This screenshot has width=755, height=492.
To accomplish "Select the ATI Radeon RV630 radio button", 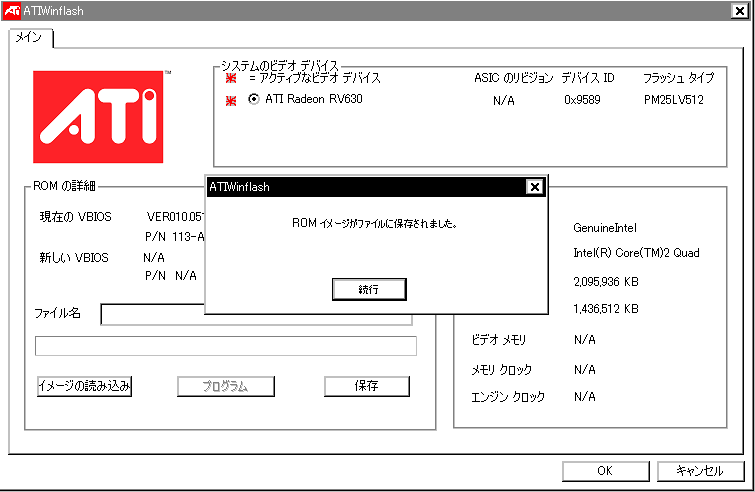I will (253, 99).
